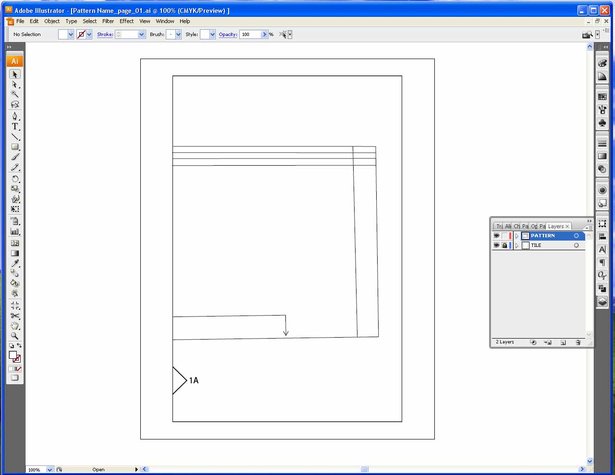This screenshot has height=475, width=615.
Task: Toggle lock box on PATTERN layer
Action: (504, 236)
